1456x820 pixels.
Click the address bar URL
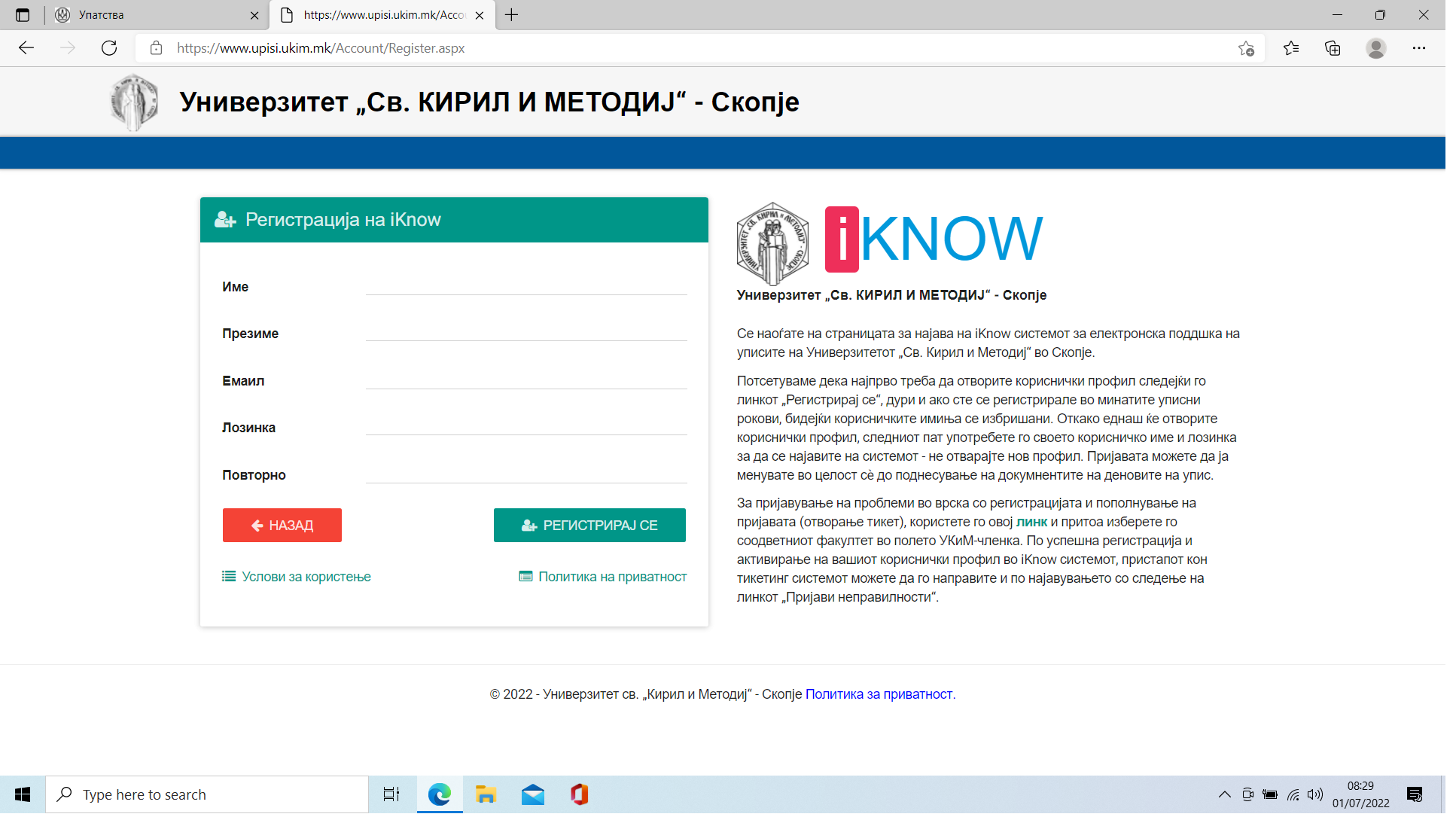(x=321, y=48)
